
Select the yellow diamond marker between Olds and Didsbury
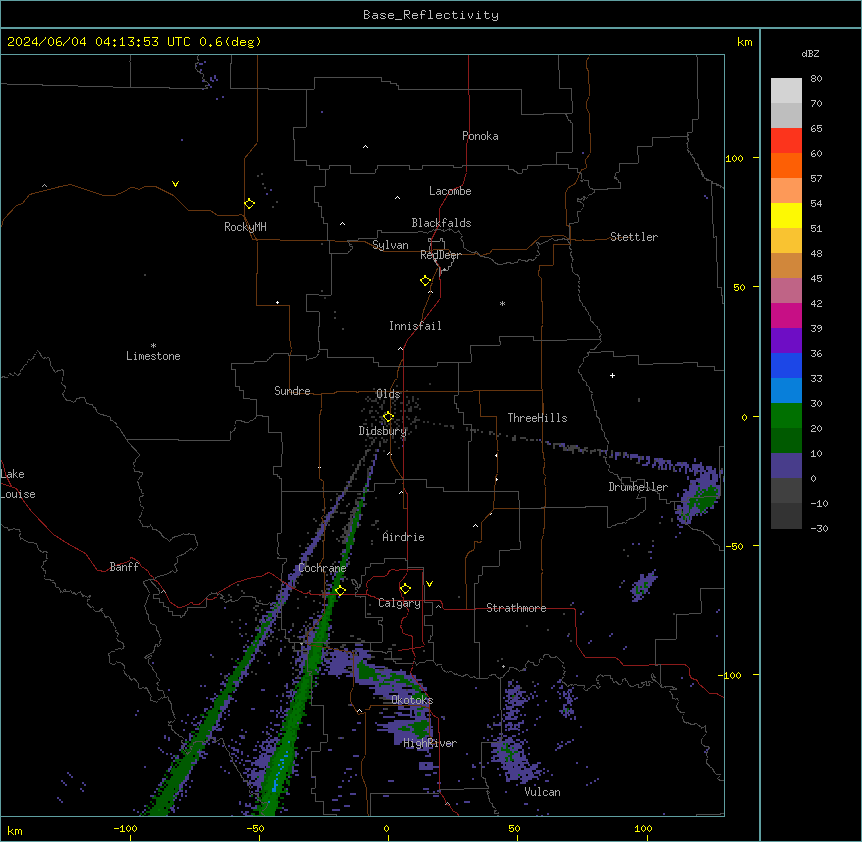(x=388, y=417)
